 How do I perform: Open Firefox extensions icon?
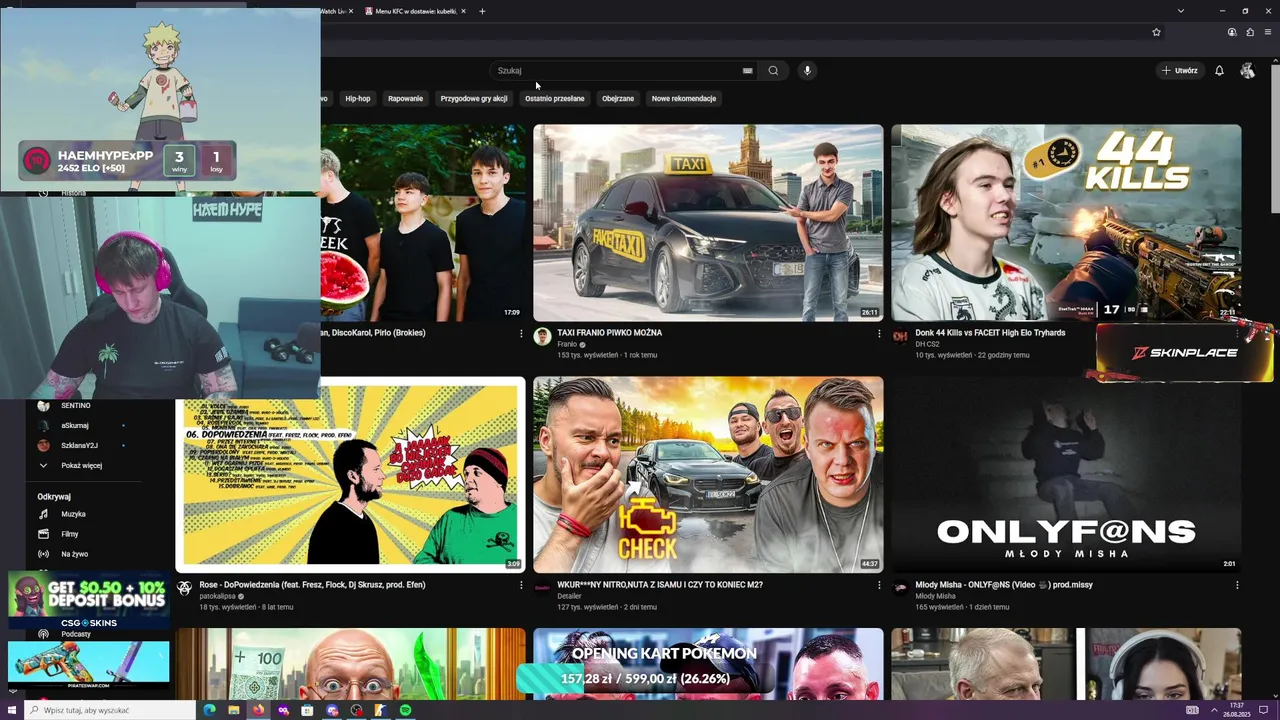(1250, 32)
